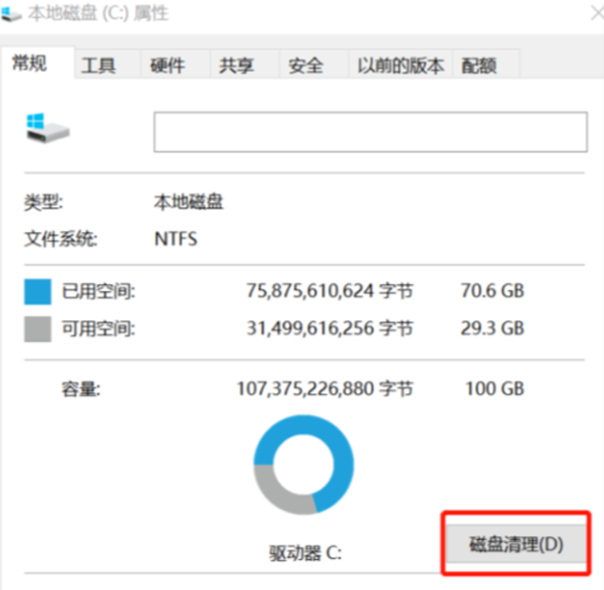The width and height of the screenshot is (604, 590).
Task: Click the capacity 107,375,226,880 字节 value
Action: 325,389
